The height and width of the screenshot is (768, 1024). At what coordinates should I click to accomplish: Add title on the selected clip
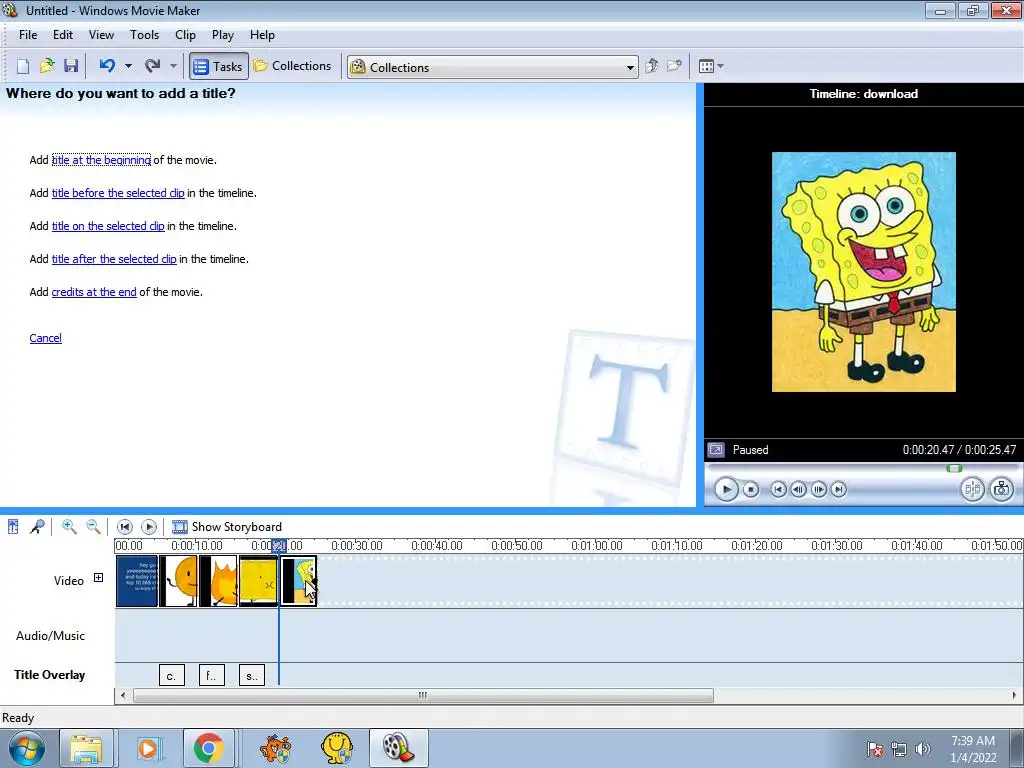[x=108, y=226]
